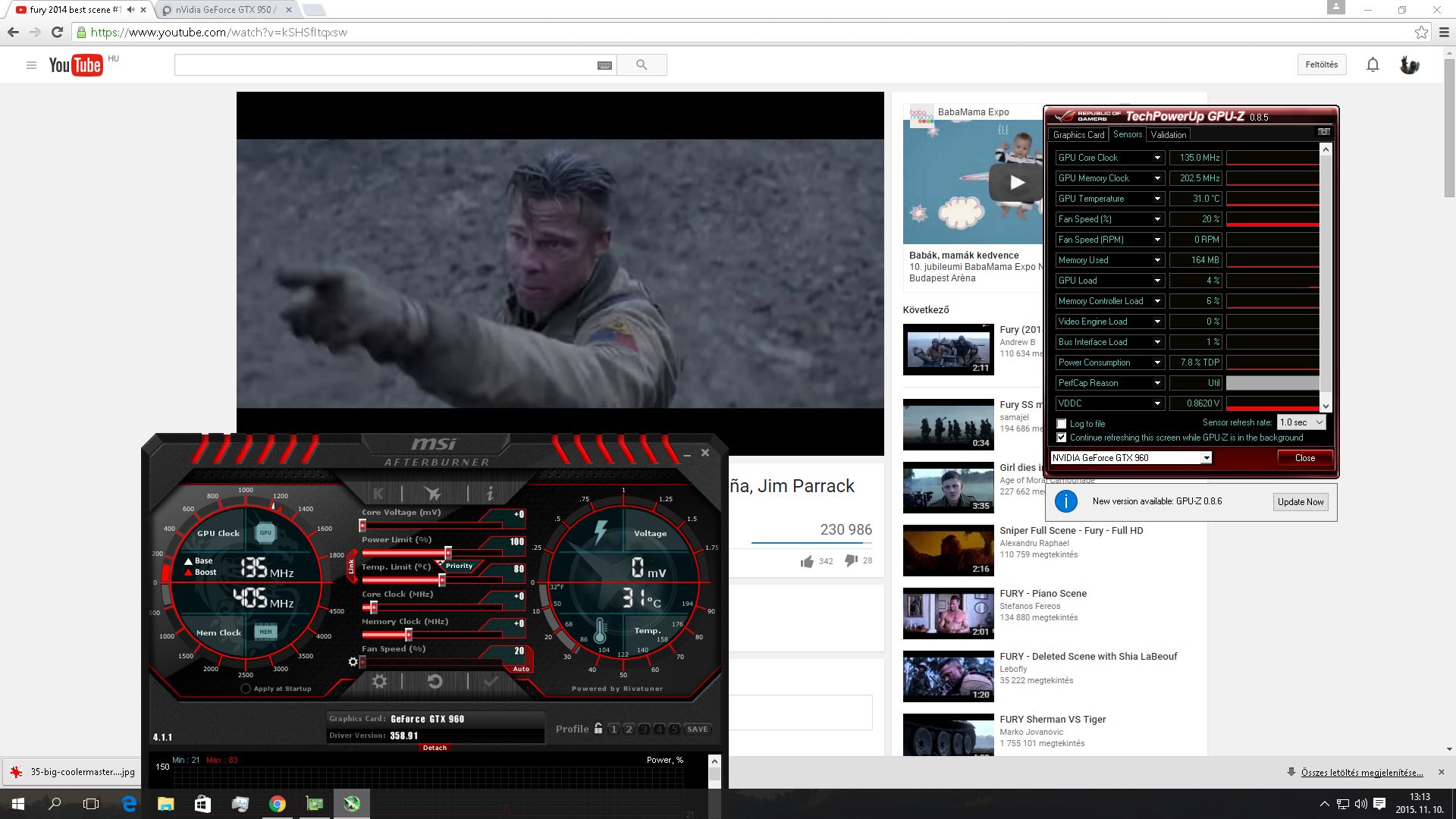Expand GPU Core Clock sensor dropdown

1157,158
